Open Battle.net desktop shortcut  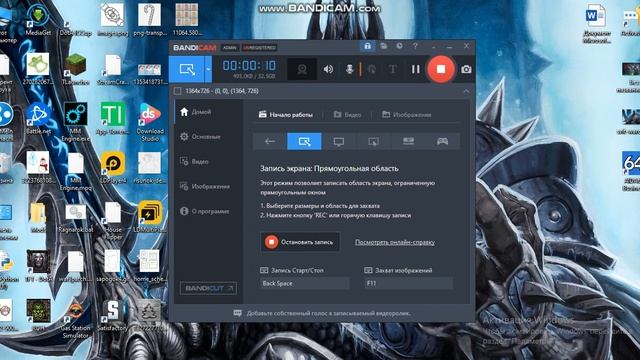38,119
